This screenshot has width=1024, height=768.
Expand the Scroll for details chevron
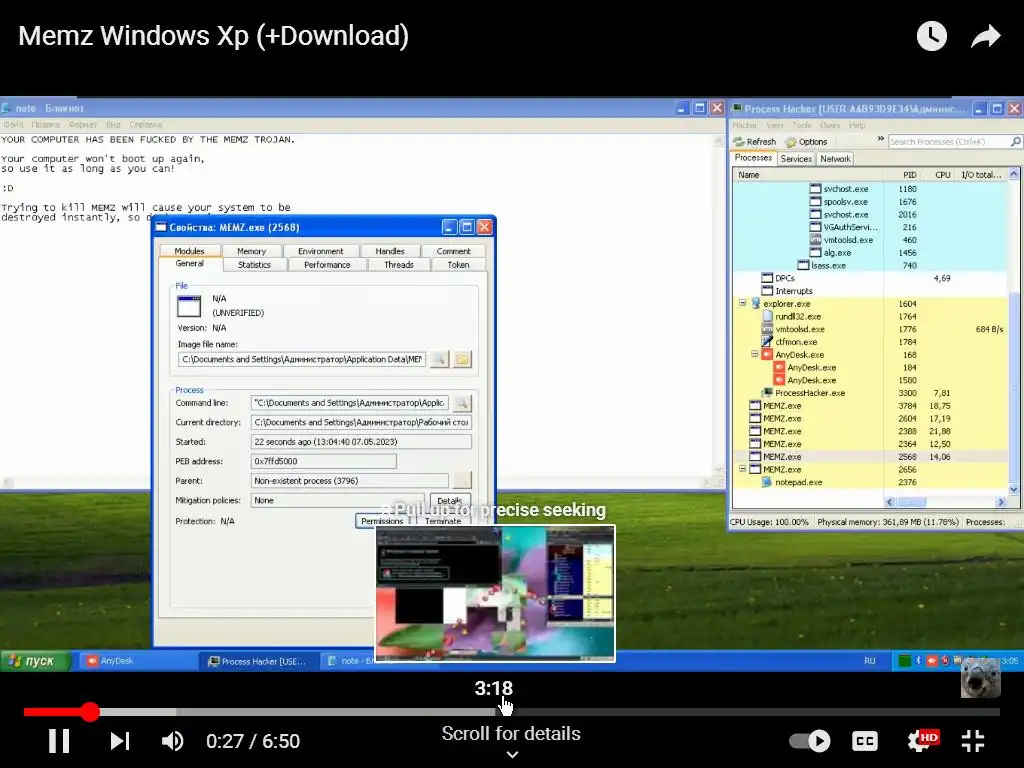(x=512, y=754)
